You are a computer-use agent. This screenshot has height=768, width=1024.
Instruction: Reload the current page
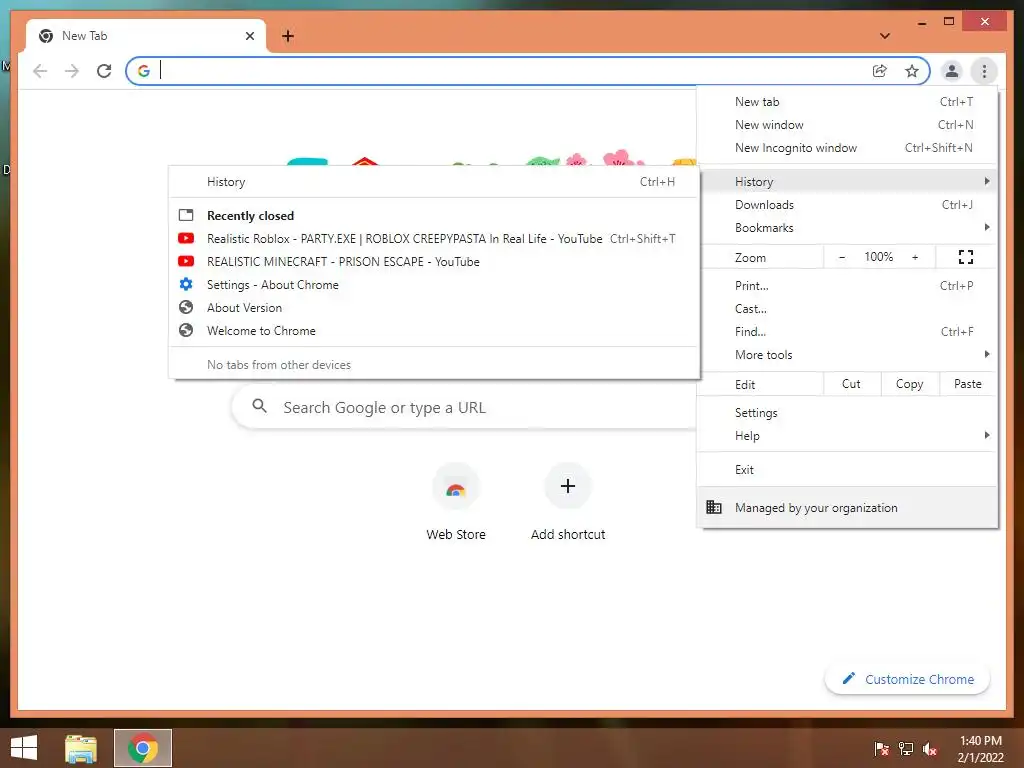click(x=104, y=71)
